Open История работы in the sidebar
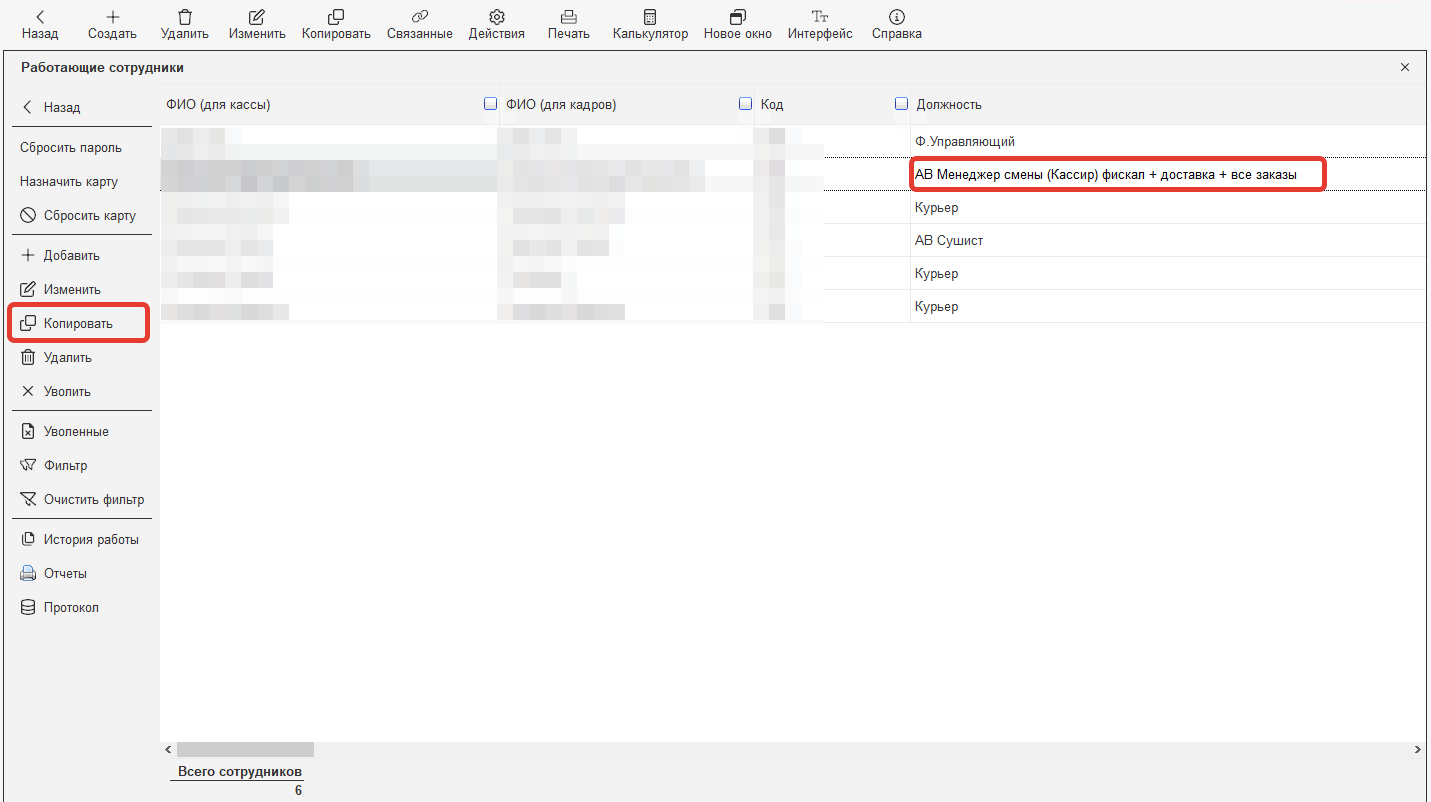This screenshot has width=1431, height=802. pyautogui.click(x=90, y=540)
